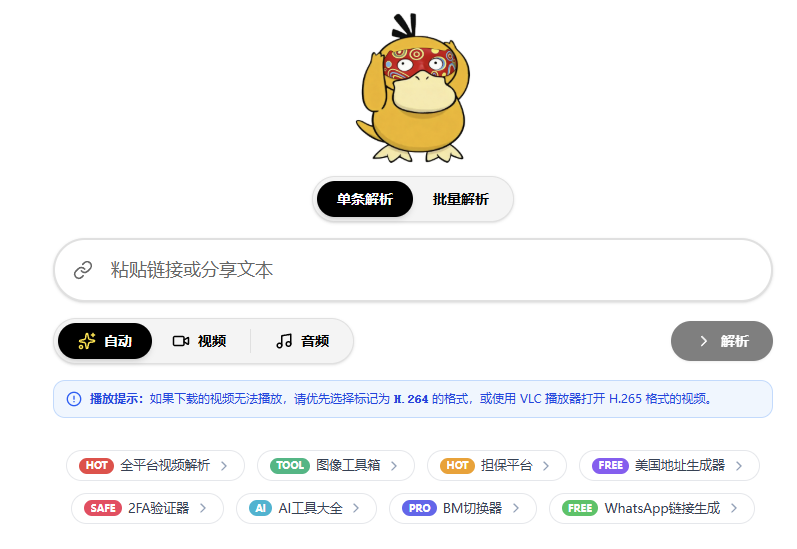The width and height of the screenshot is (797, 549).
Task: Focus the 粘贴链接或分享文本 input field
Action: (x=413, y=270)
